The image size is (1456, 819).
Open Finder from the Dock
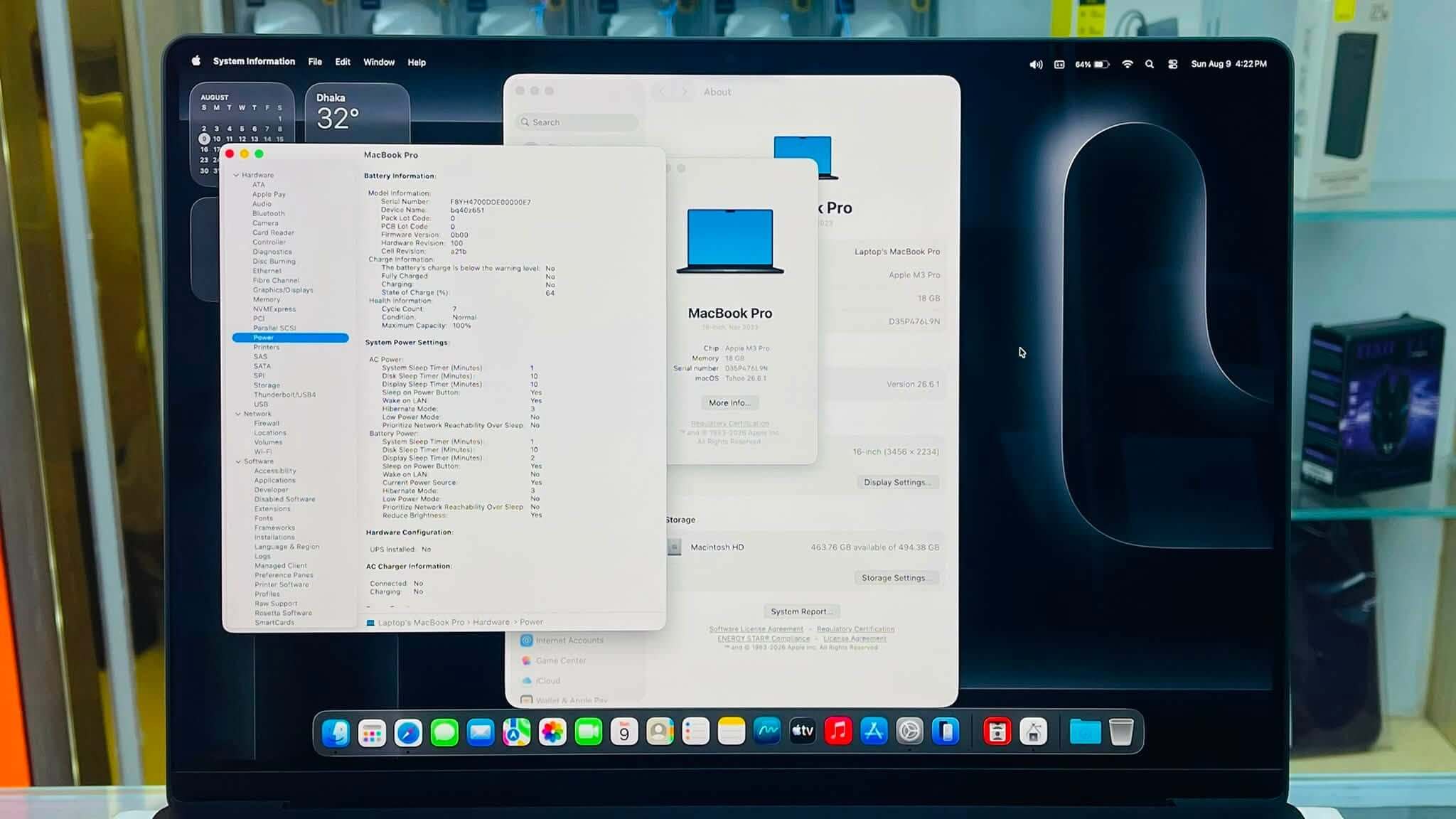tap(336, 732)
